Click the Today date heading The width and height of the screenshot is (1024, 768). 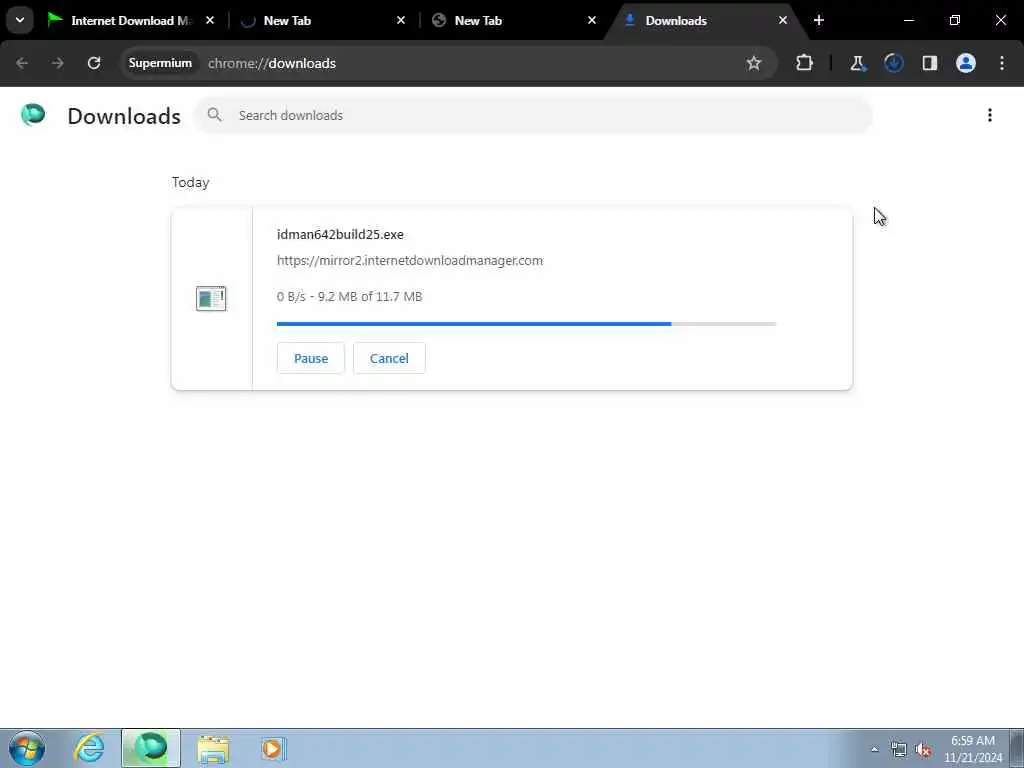191,182
